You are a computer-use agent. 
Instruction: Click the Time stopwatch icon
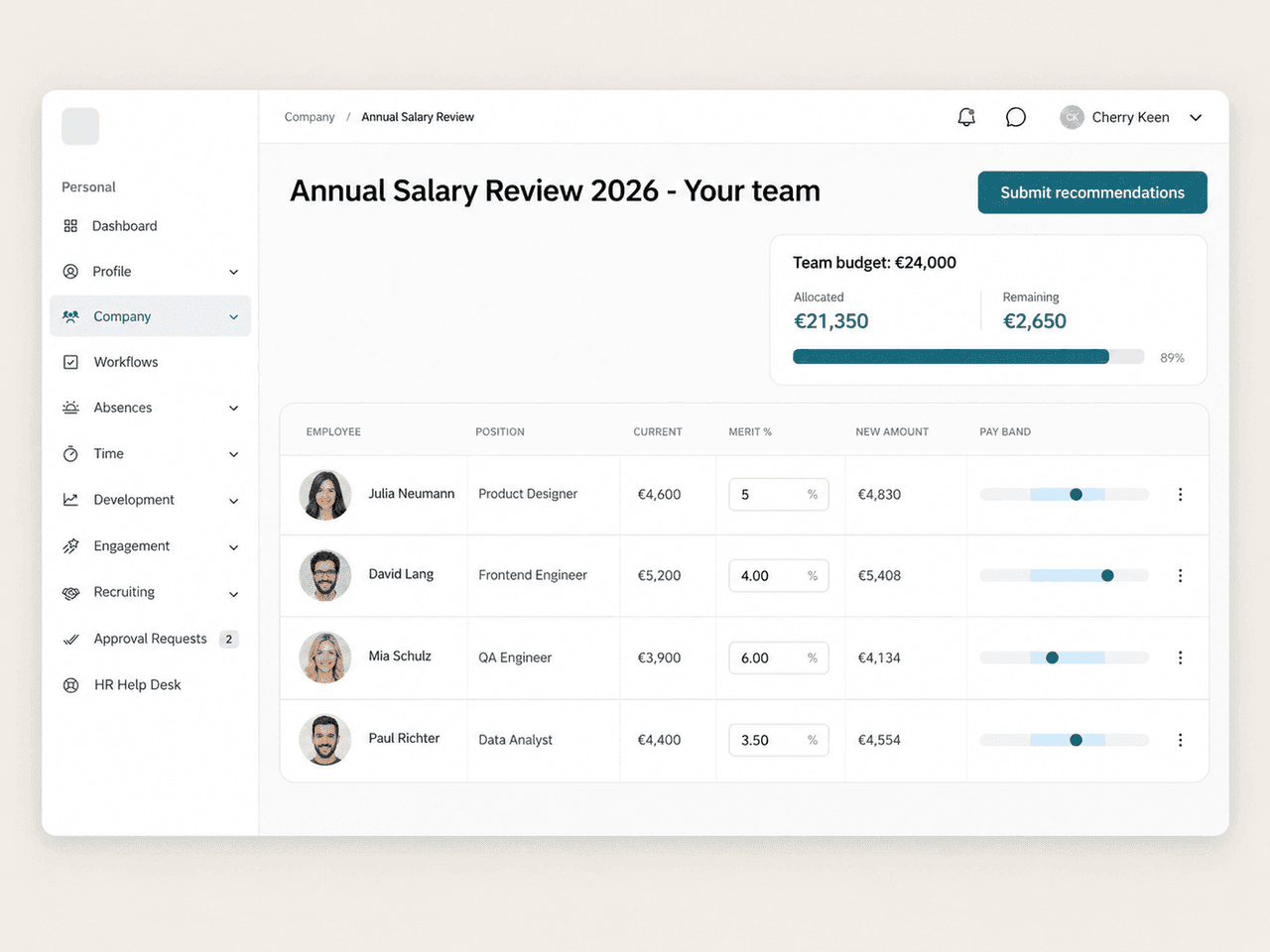70,454
